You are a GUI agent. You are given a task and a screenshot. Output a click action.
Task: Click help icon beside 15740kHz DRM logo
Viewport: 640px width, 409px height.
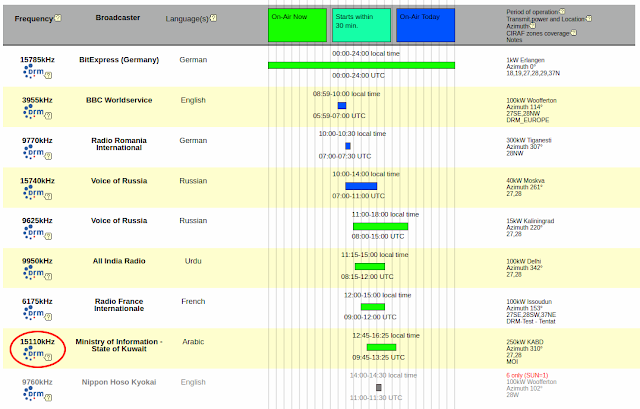(x=48, y=196)
